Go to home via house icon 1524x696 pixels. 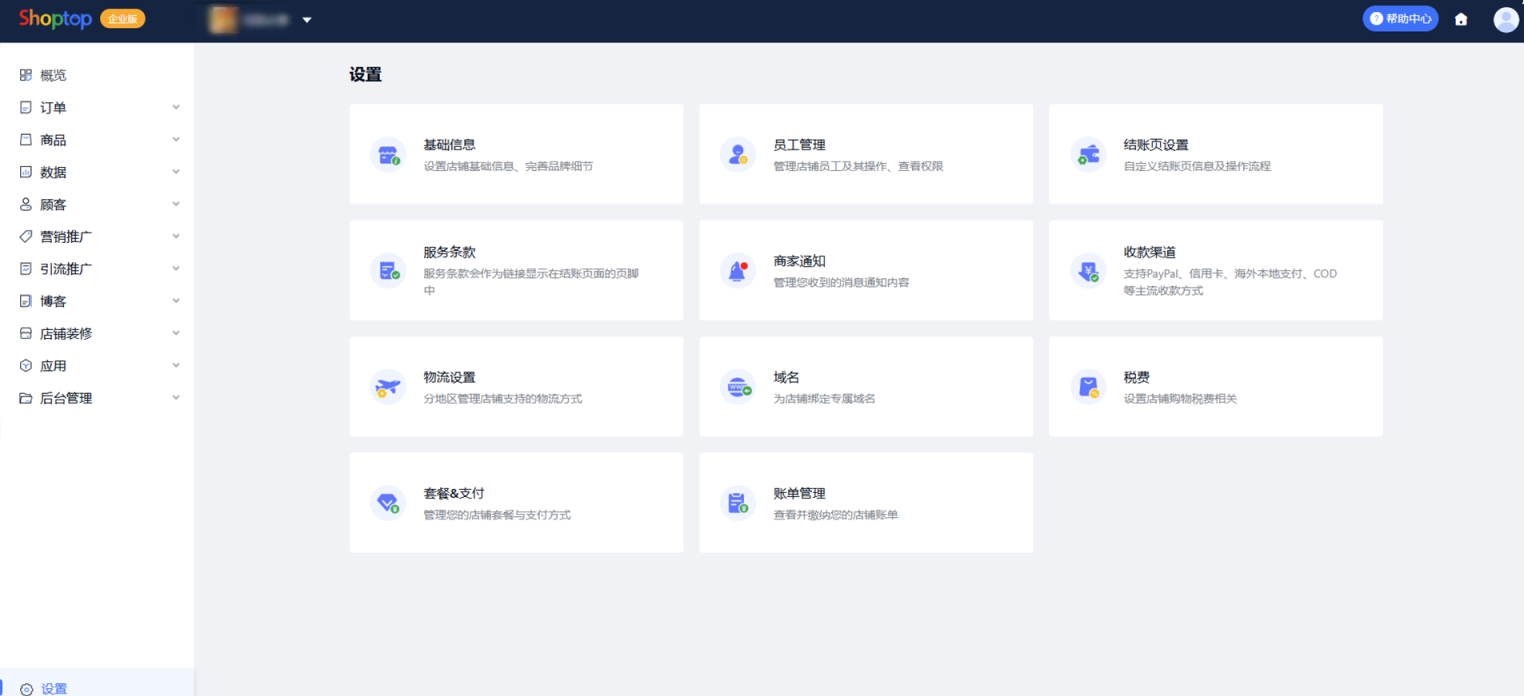point(1461,19)
